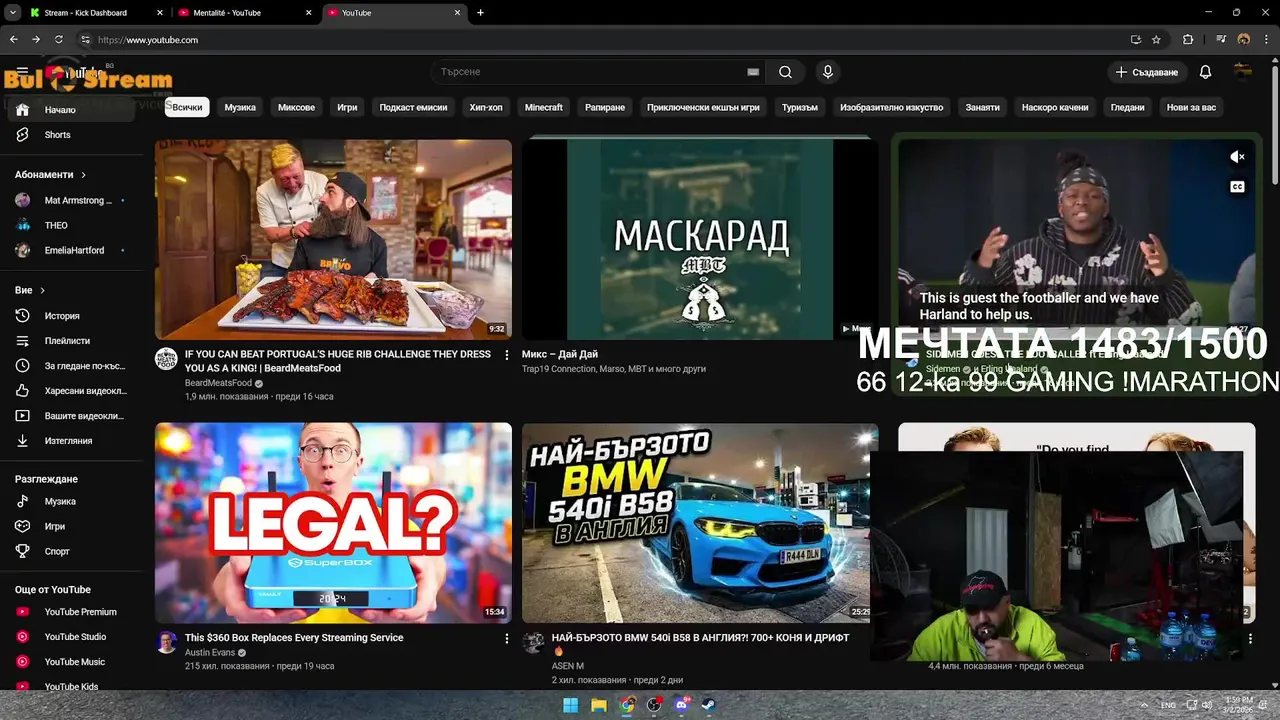This screenshot has height=720, width=1280.
Task: Select the Всички filter chip
Action: [x=187, y=107]
